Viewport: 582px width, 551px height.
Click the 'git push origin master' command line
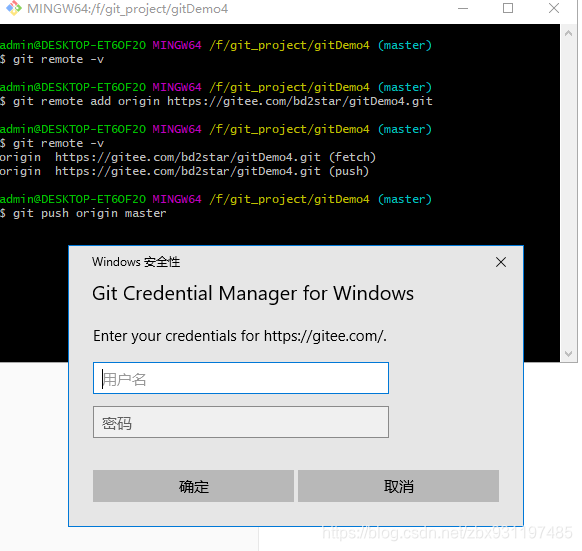[83, 213]
